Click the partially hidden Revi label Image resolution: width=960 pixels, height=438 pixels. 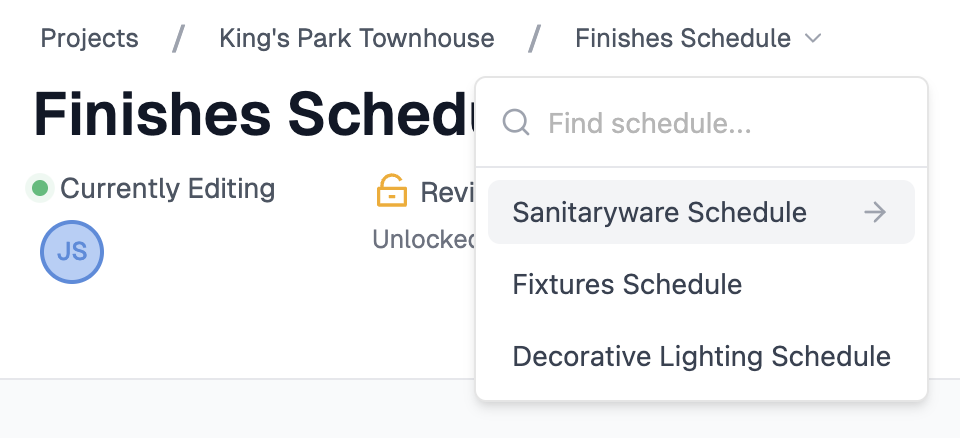(447, 191)
